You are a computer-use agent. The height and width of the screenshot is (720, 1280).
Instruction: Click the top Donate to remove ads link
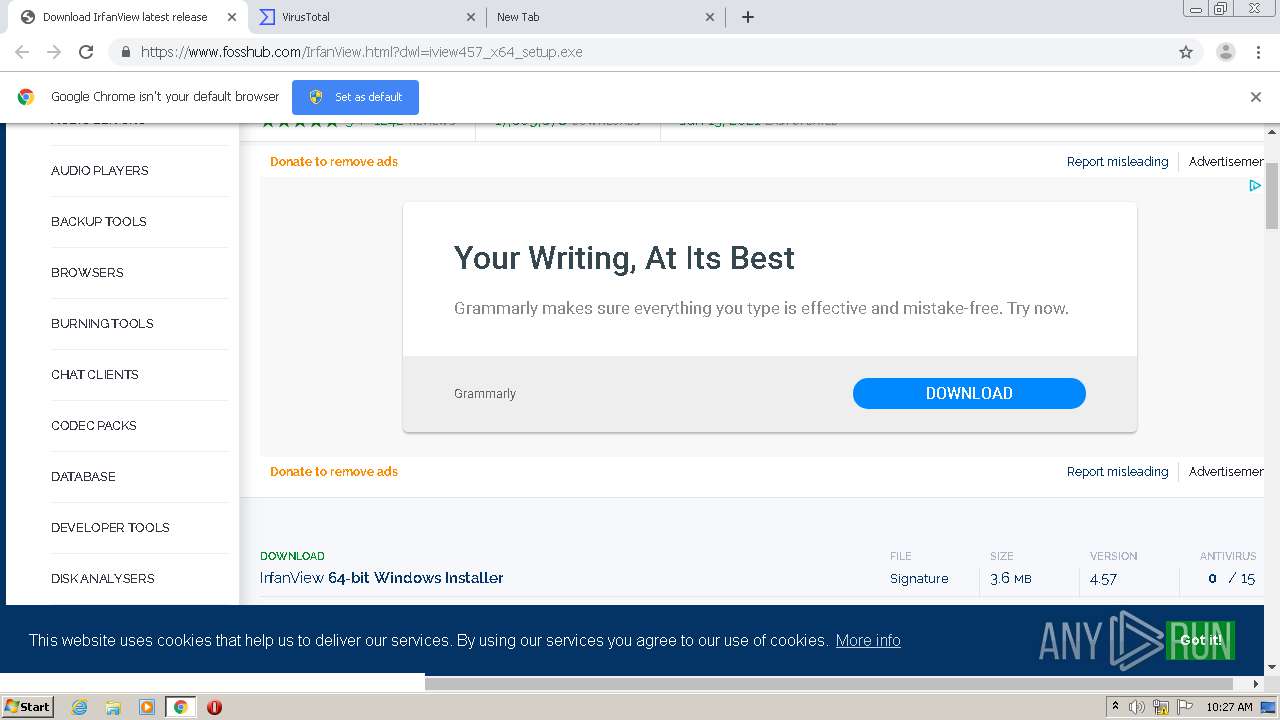point(334,162)
